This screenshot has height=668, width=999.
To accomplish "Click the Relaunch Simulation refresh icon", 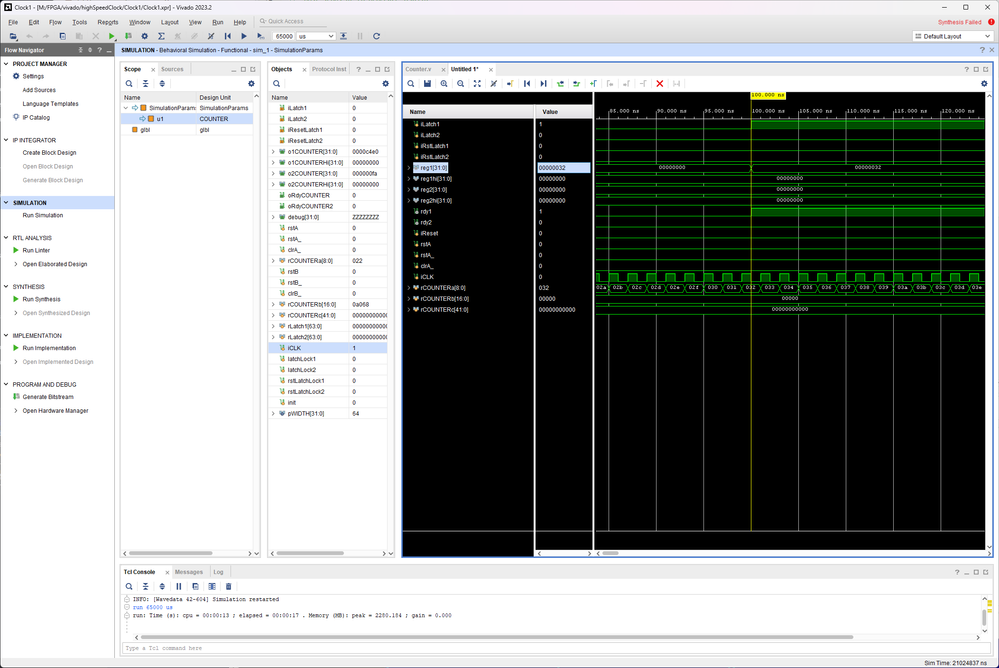I will click(x=376, y=36).
